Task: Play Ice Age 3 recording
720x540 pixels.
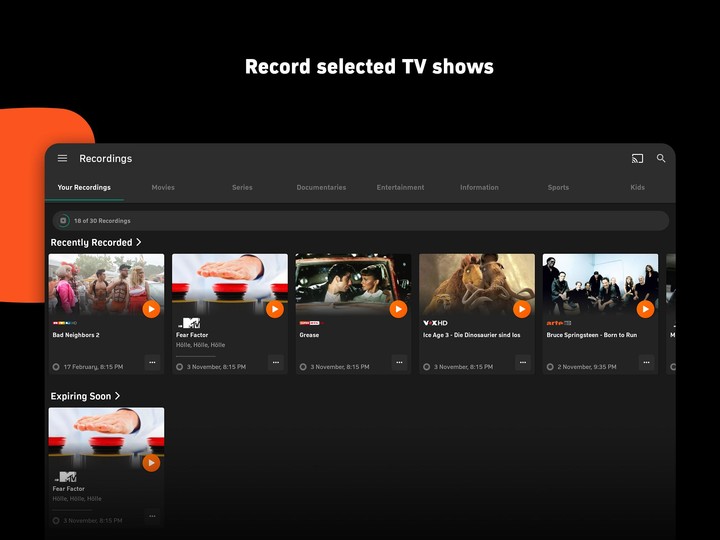Action: point(521,309)
